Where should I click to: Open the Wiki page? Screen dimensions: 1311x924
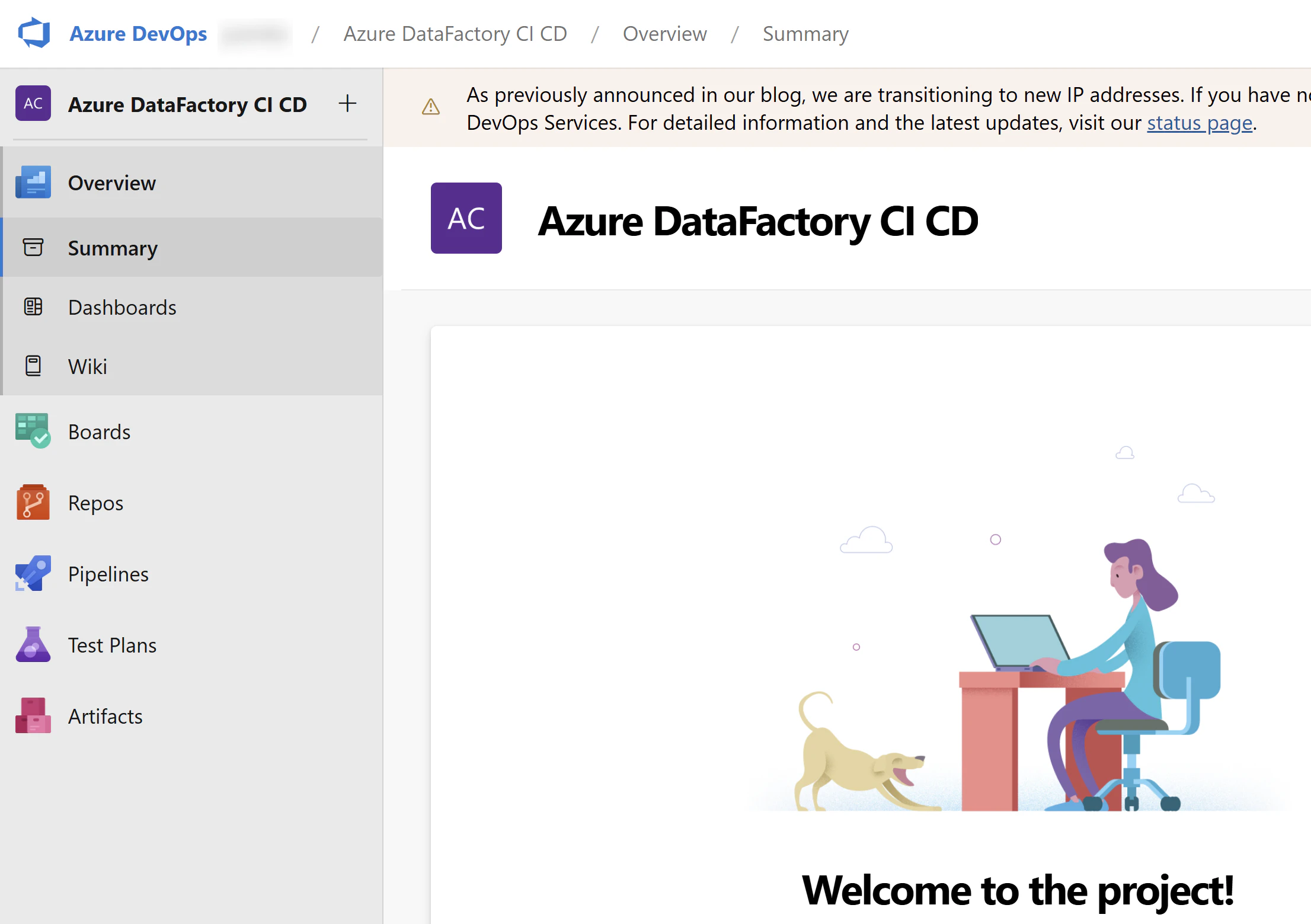[193, 366]
